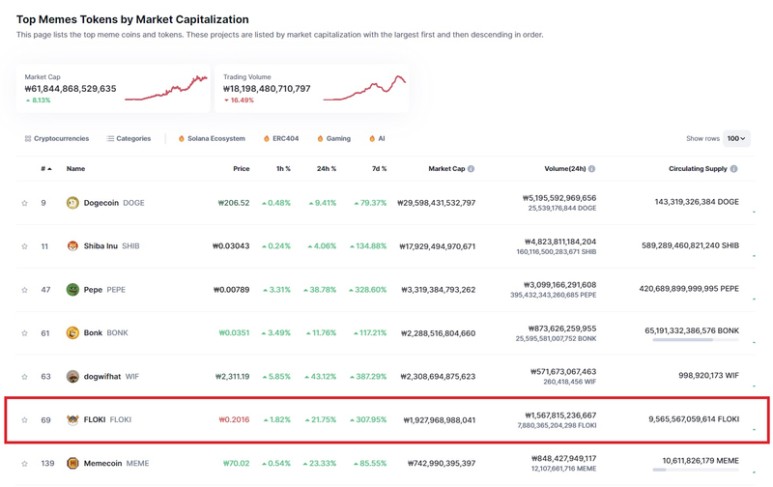Open the Memecoin name link
Viewport: 773px width, 487px height.
pyautogui.click(x=103, y=463)
